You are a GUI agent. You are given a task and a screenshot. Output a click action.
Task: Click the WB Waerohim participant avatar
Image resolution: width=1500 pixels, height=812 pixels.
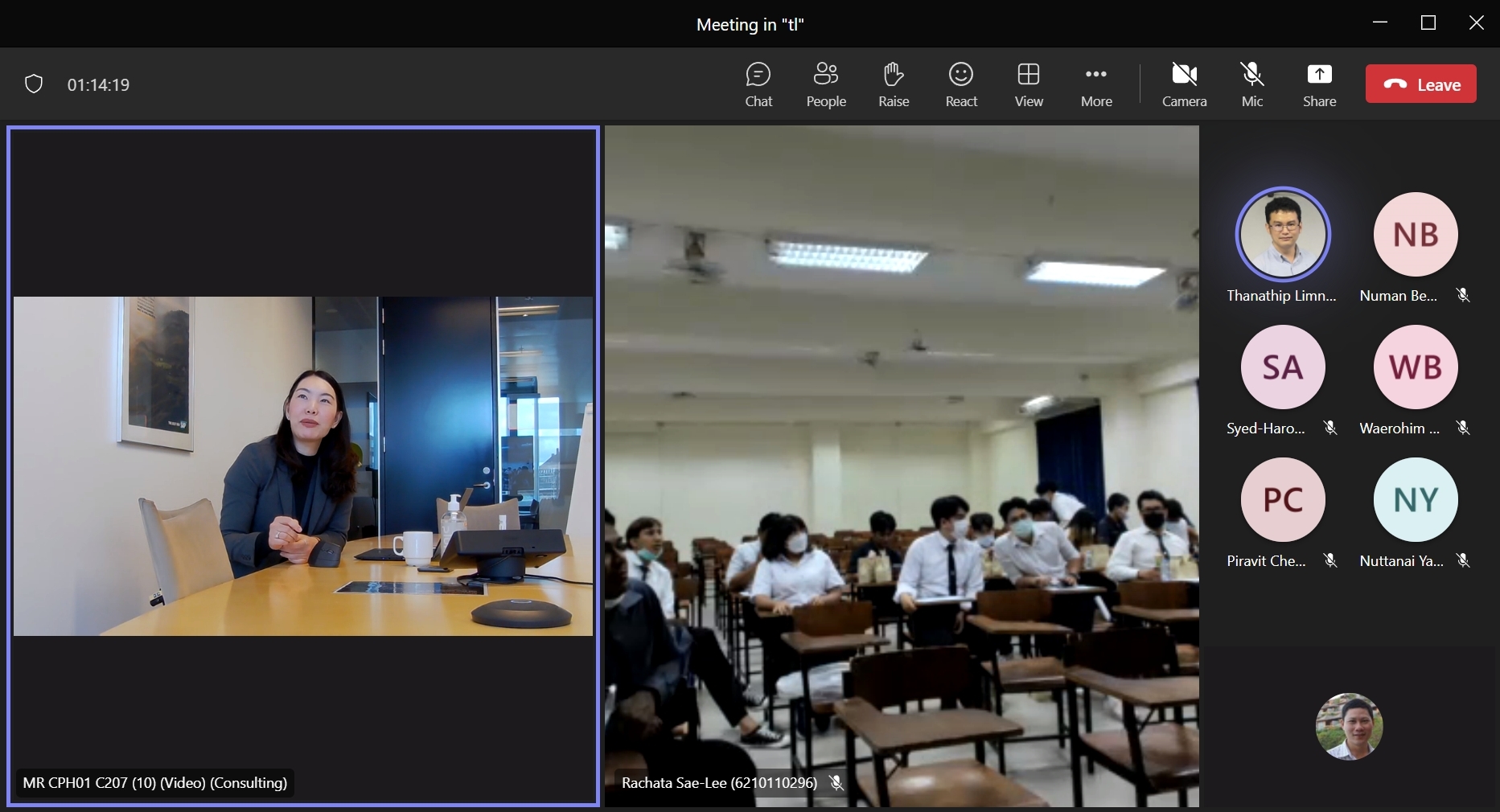[1416, 367]
